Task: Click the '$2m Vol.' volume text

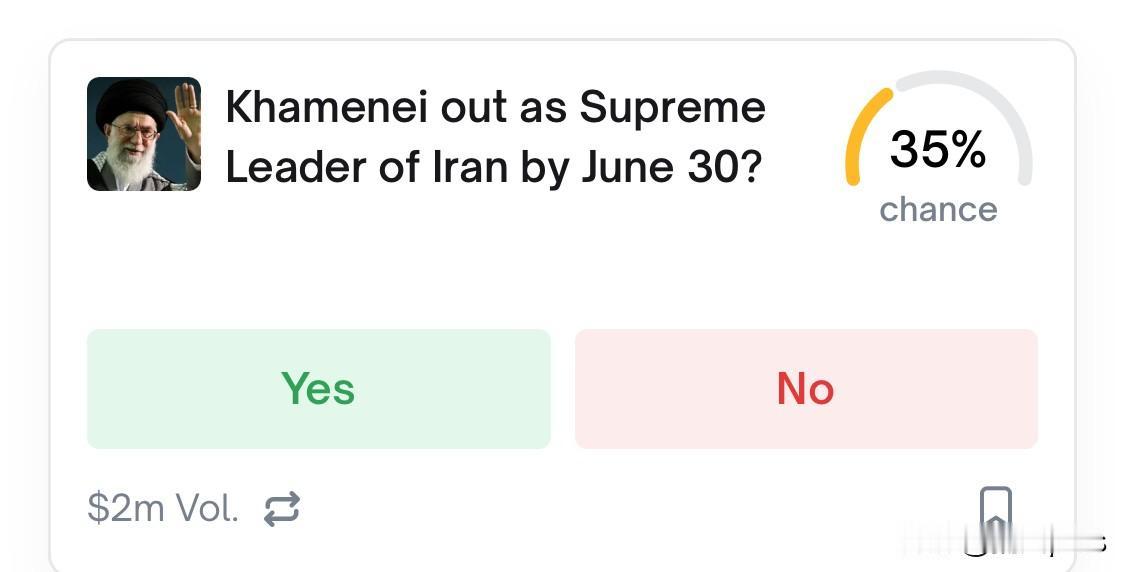Action: (x=163, y=509)
